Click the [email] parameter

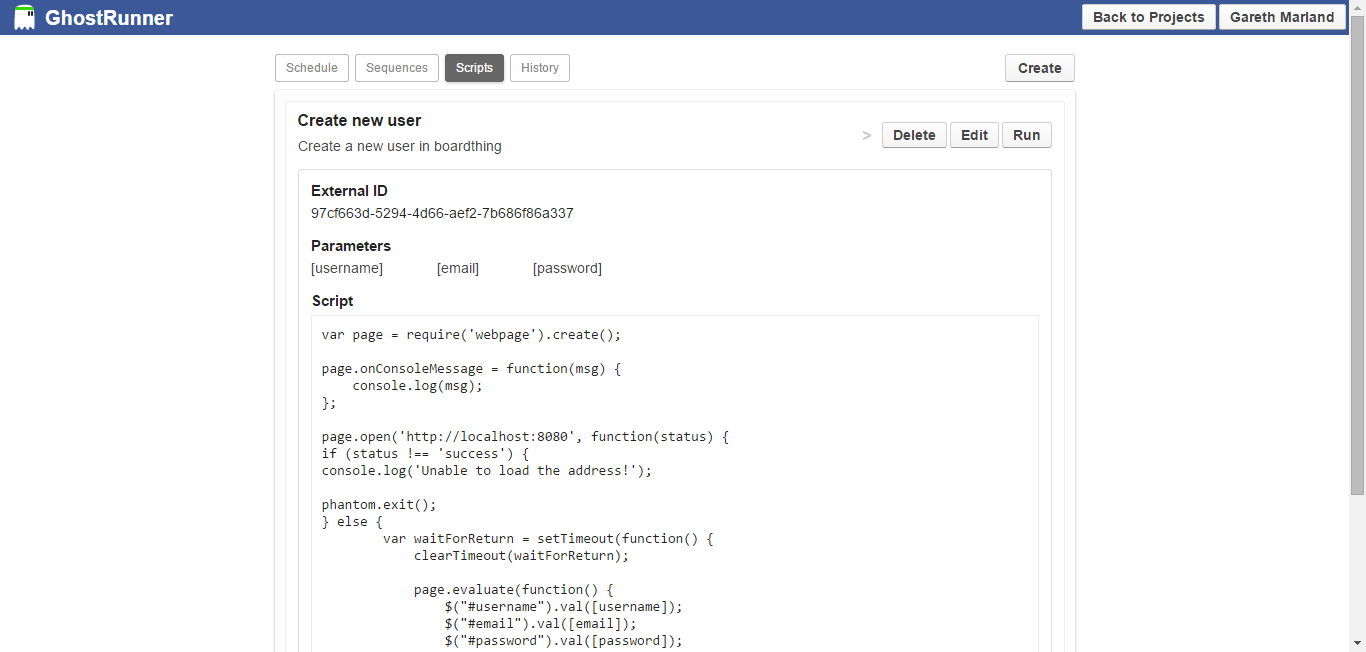tap(458, 268)
